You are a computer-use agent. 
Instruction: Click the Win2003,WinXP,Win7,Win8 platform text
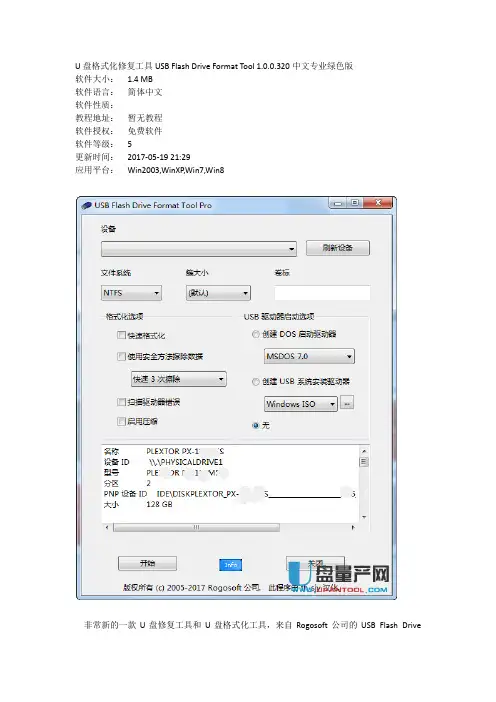pos(176,170)
